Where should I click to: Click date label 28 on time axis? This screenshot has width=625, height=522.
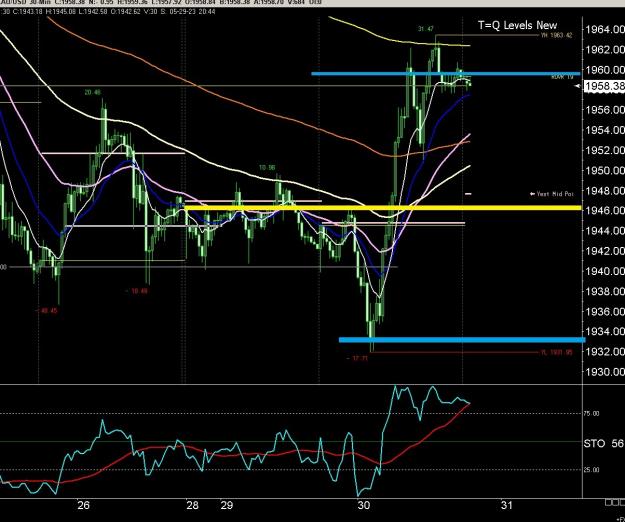[192, 506]
